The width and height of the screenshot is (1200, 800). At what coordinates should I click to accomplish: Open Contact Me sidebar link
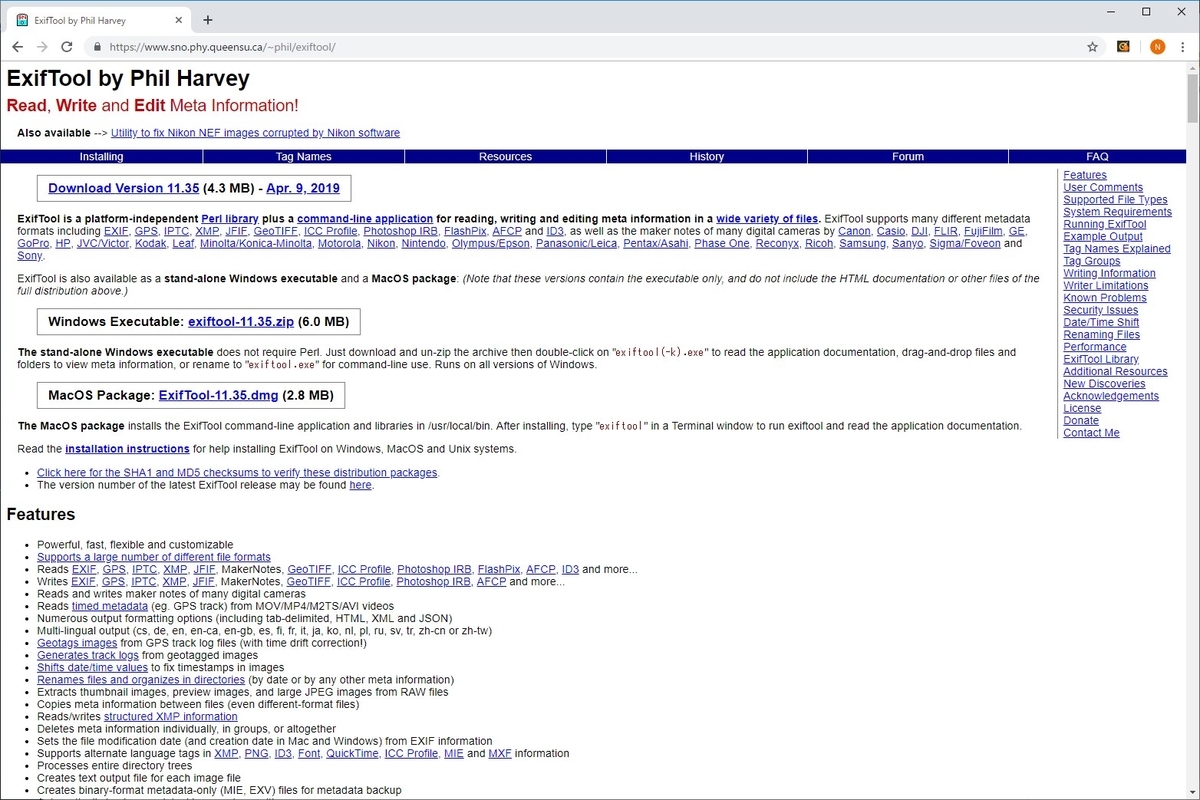pyautogui.click(x=1091, y=433)
